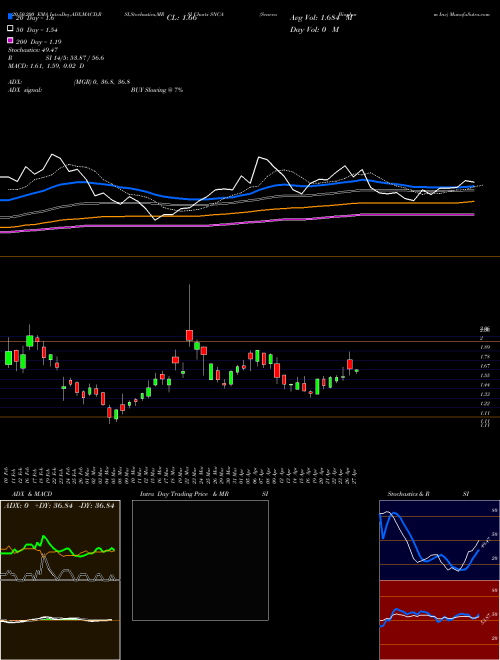Click the '1.22' price axis label
This screenshot has height=660, width=500.
point(485,403)
